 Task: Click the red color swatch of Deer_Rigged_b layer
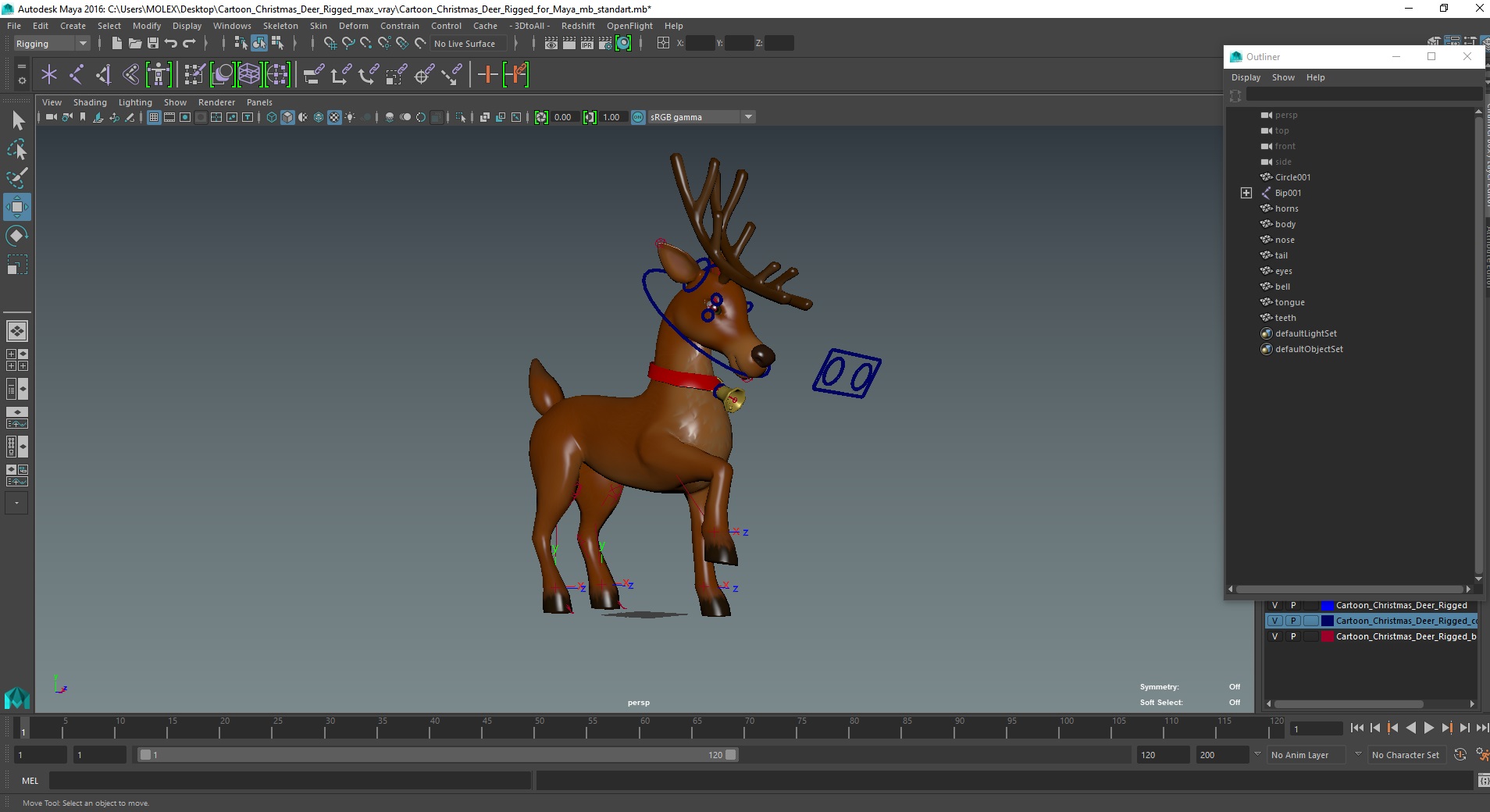click(1327, 636)
